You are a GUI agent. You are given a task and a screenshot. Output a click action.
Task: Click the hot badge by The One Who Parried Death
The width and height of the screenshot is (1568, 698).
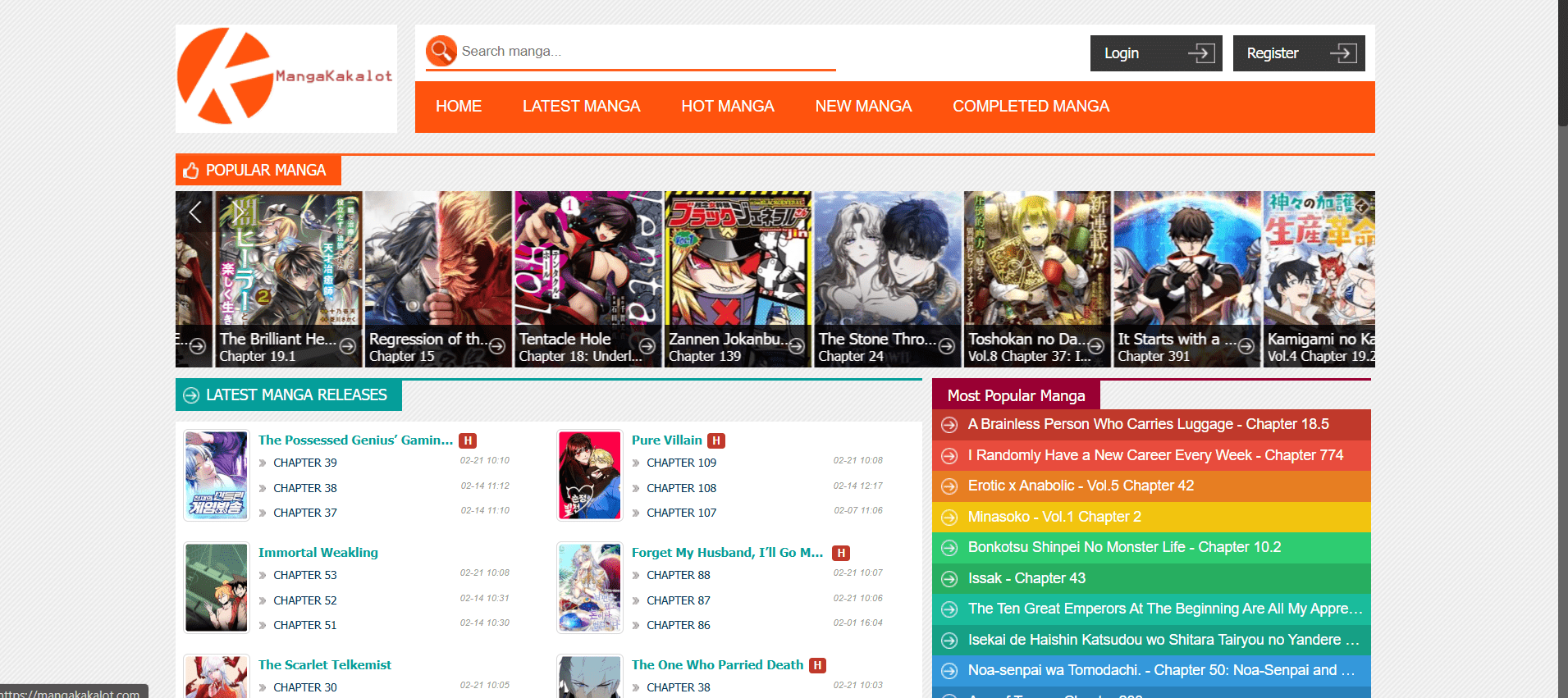817,665
